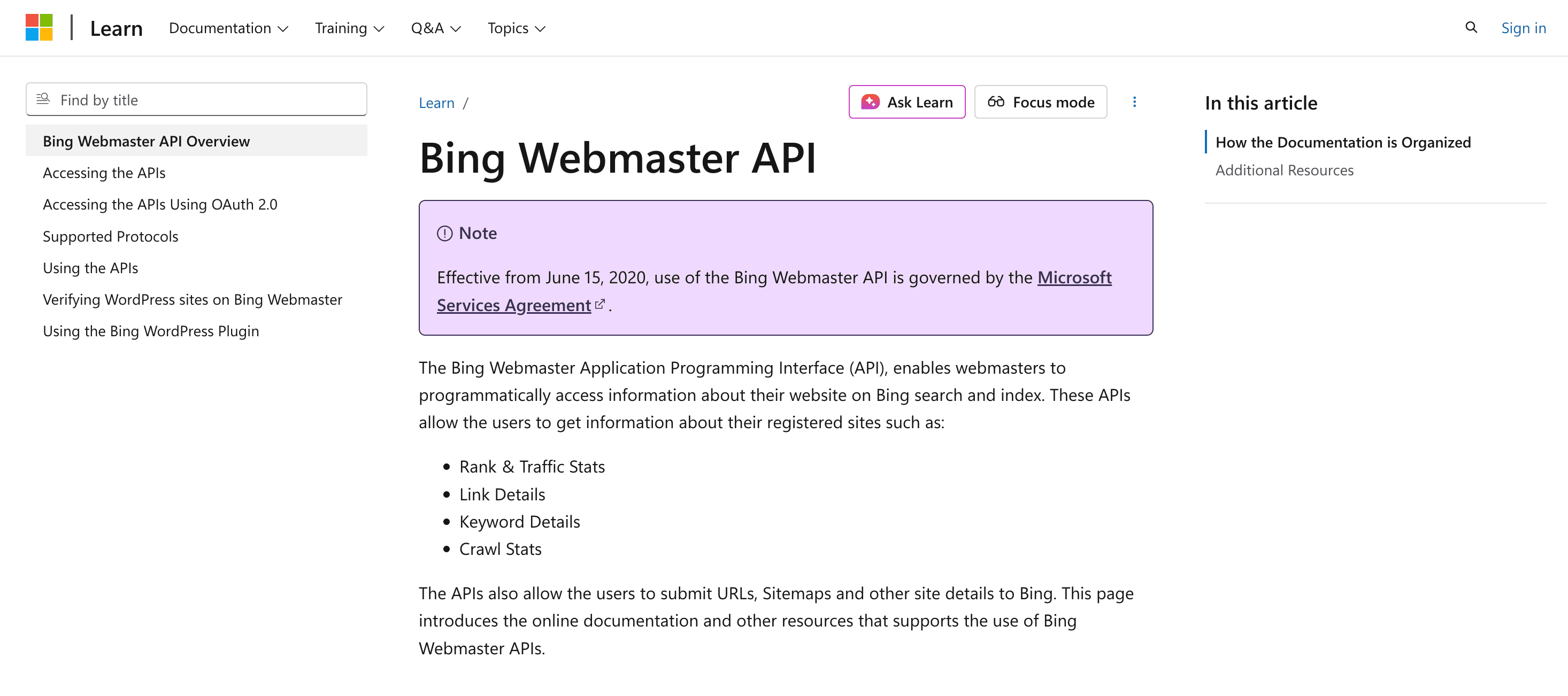Screen dimensions: 1568x696
Task: Click the Sign in link
Action: tap(1524, 28)
